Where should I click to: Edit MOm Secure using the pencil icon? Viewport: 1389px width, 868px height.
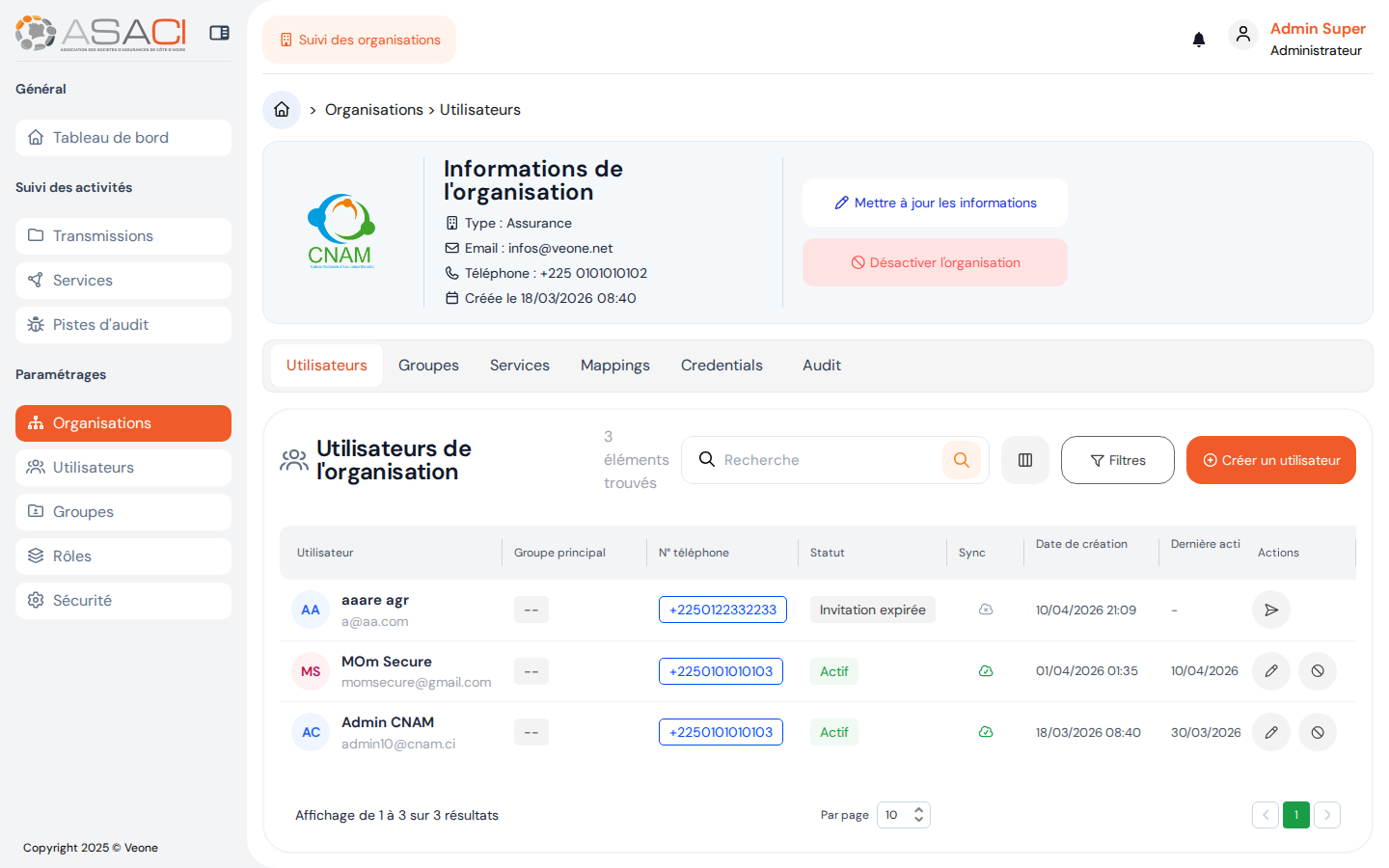pyautogui.click(x=1271, y=670)
